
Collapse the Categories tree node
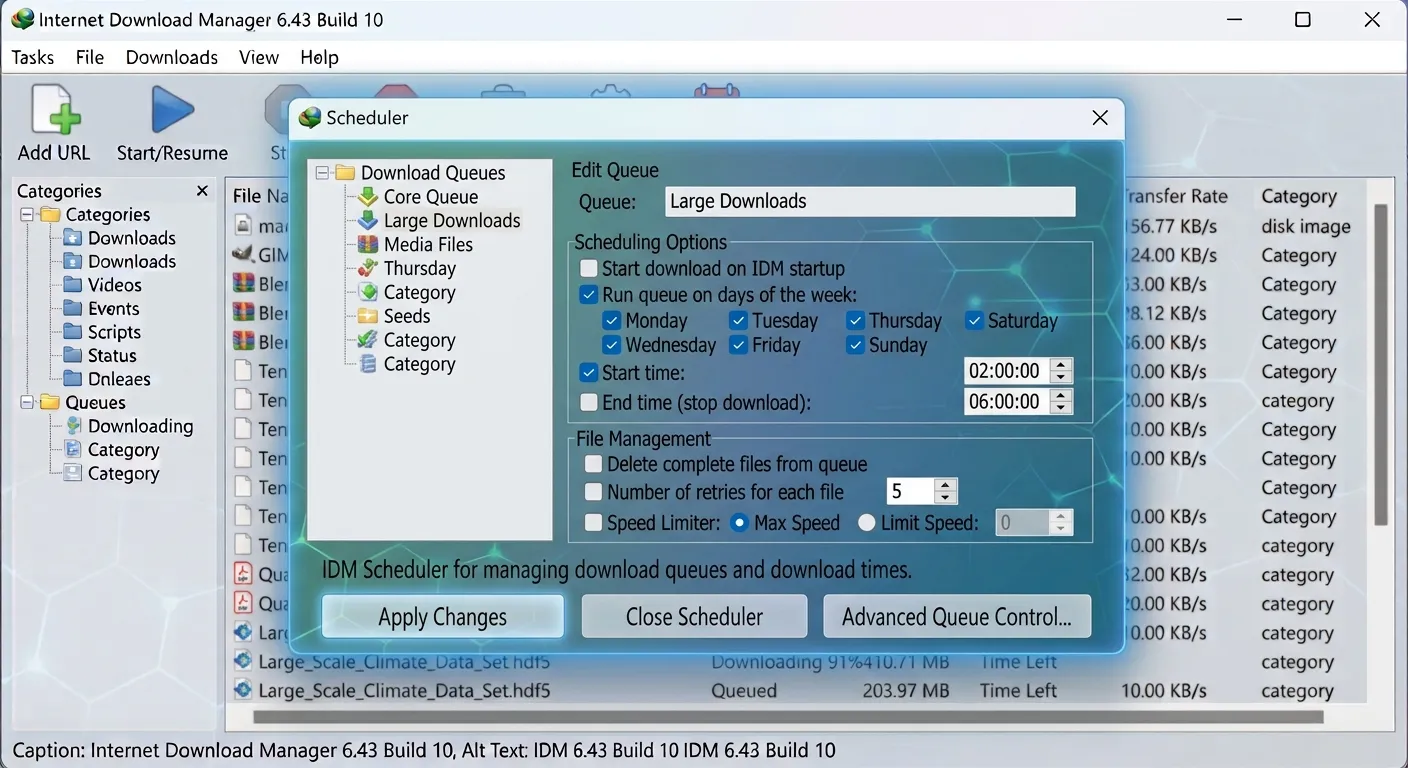27,215
